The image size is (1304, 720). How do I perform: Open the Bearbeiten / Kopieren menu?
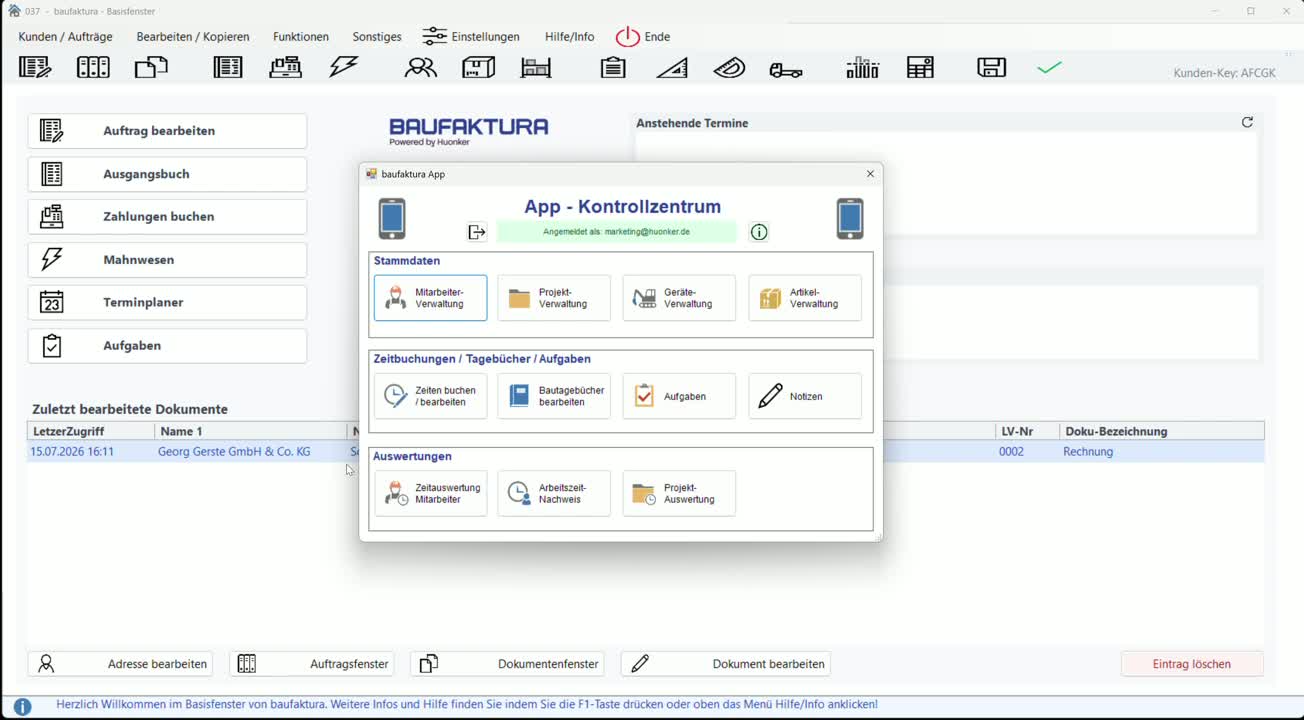[x=193, y=37]
